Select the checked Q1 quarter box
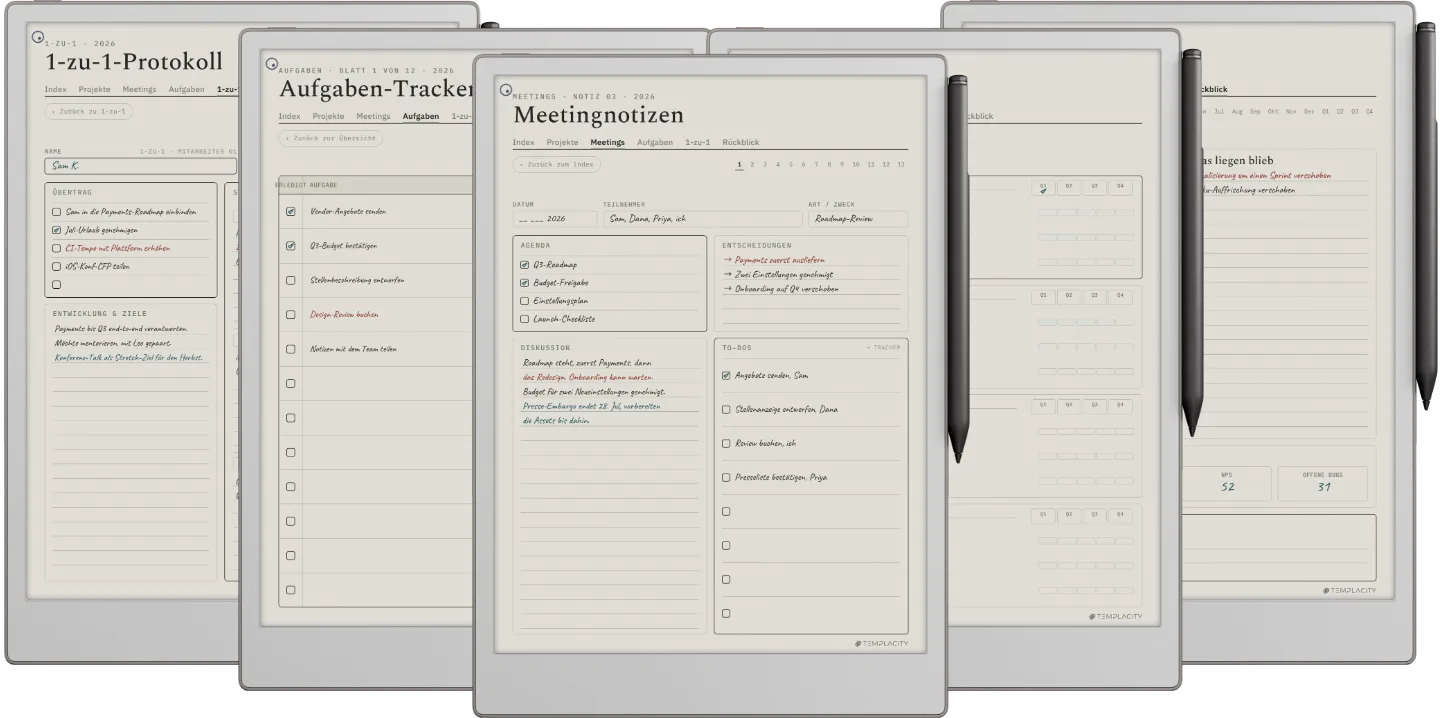This screenshot has width=1440, height=718. [x=1043, y=187]
